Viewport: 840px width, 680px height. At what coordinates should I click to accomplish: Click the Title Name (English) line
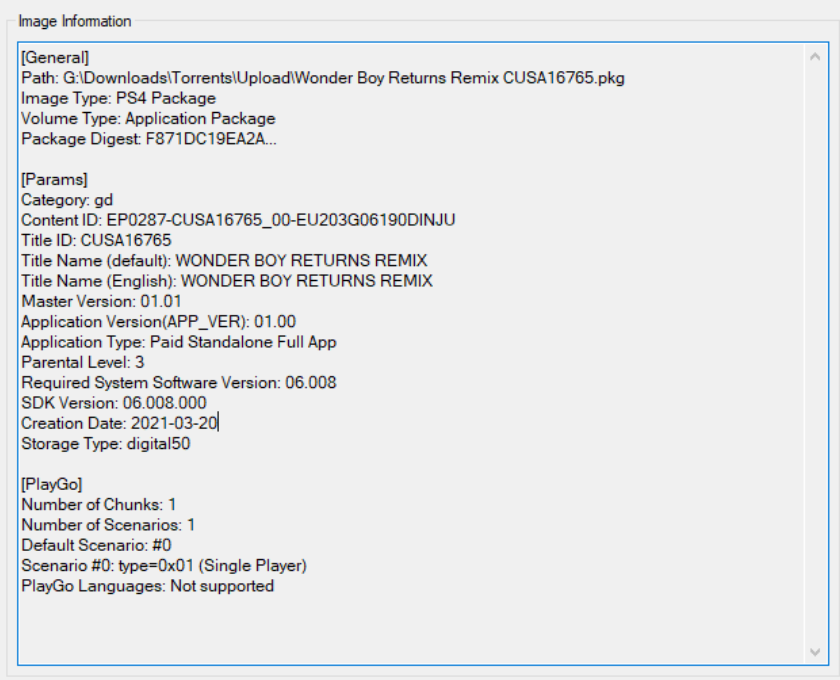[x=227, y=281]
